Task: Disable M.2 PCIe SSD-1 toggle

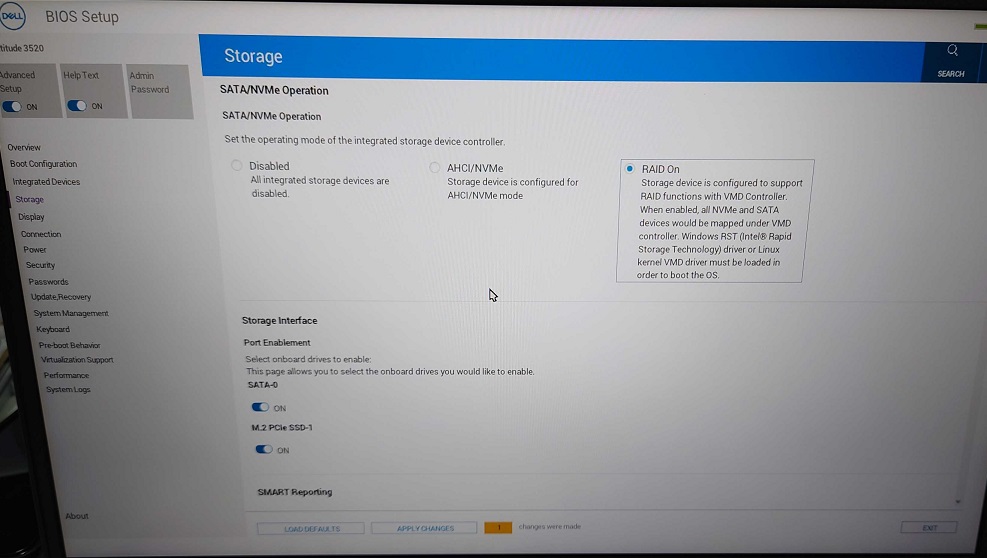Action: pos(264,450)
